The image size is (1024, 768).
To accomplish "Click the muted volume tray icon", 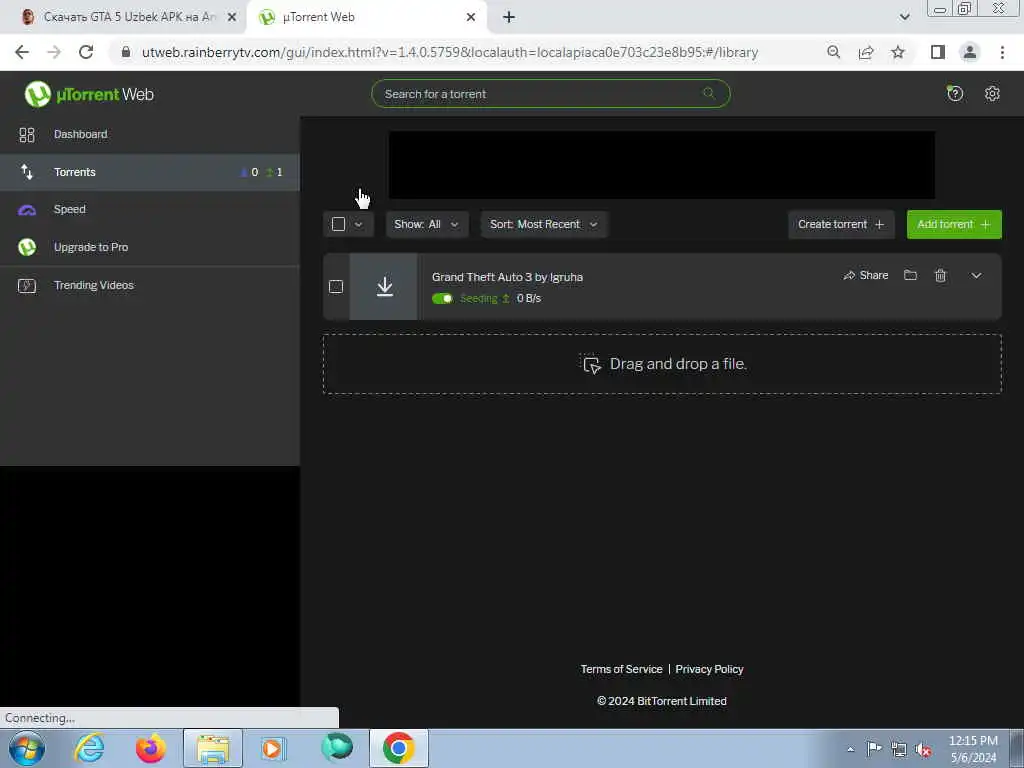I will pos(922,749).
